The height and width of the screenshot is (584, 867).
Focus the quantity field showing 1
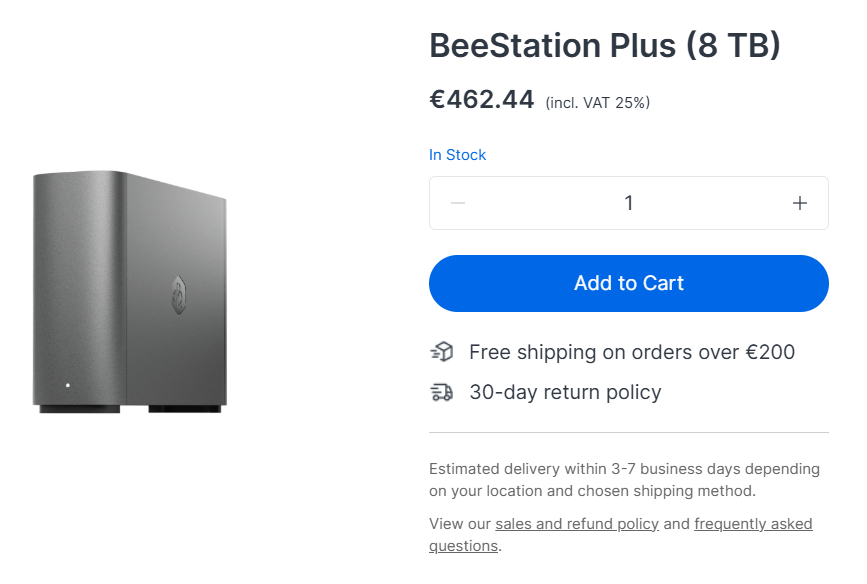click(x=629, y=203)
